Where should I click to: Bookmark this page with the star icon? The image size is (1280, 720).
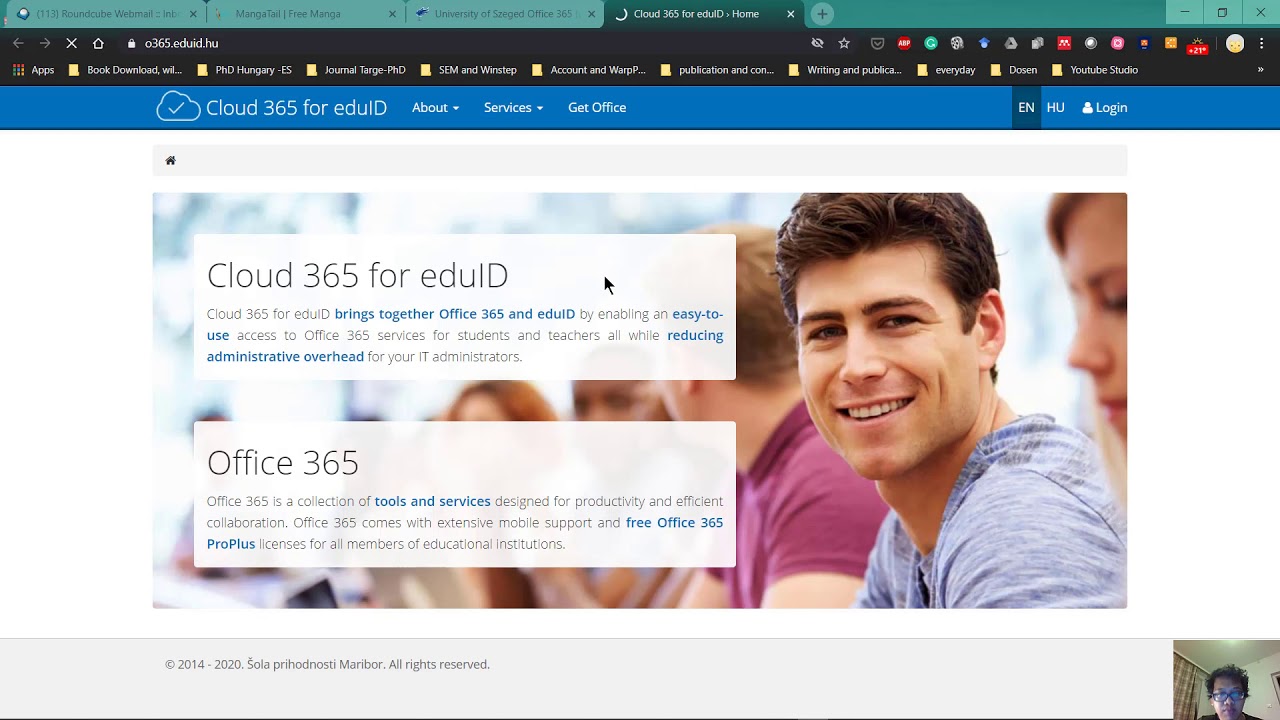point(844,43)
